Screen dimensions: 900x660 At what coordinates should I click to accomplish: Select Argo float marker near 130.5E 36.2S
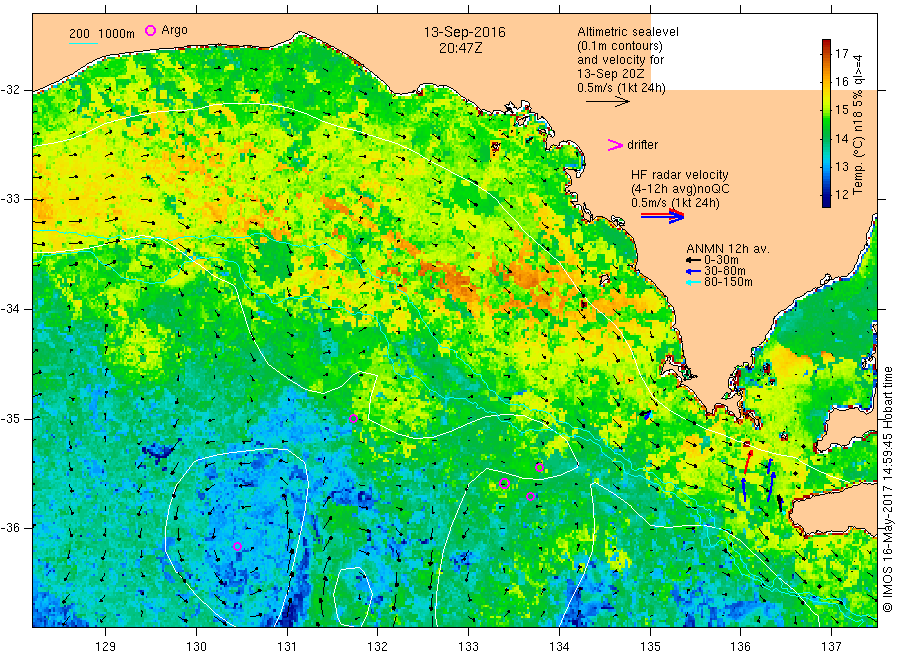(238, 546)
